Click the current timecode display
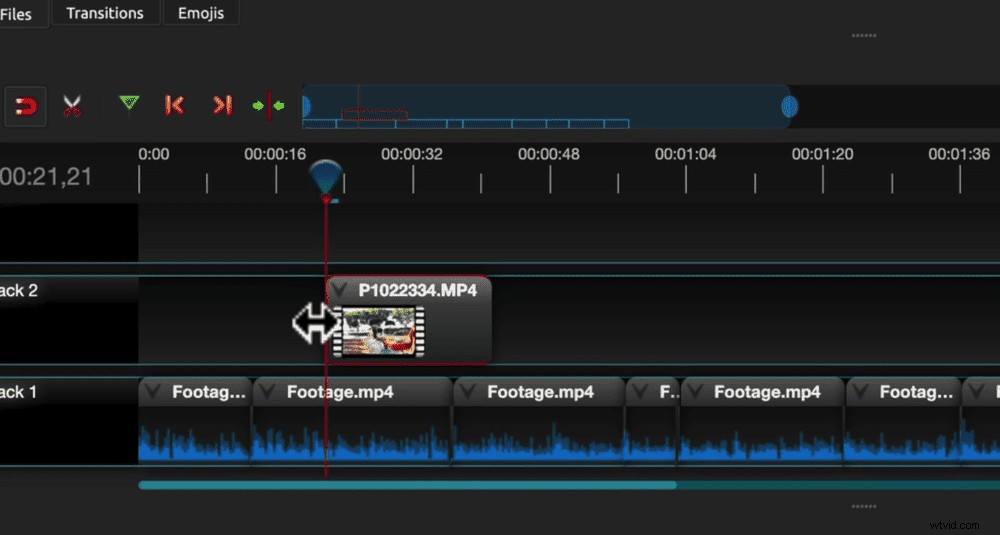Viewport: 1000px width, 535px height. pyautogui.click(x=47, y=177)
